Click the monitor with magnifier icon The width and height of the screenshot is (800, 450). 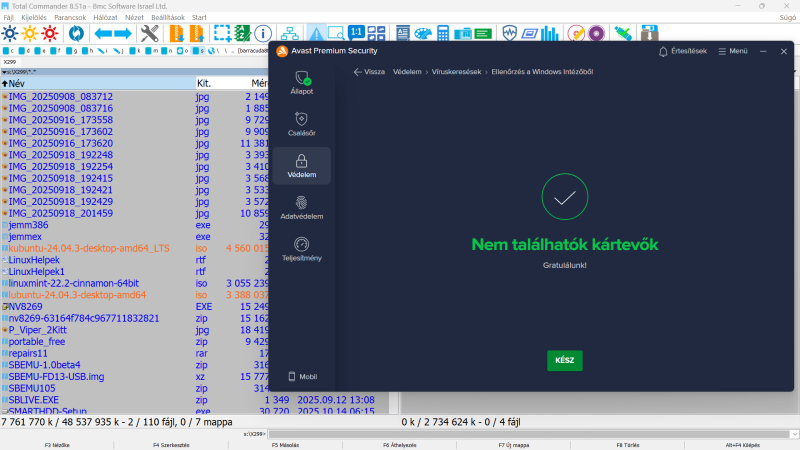coord(336,34)
